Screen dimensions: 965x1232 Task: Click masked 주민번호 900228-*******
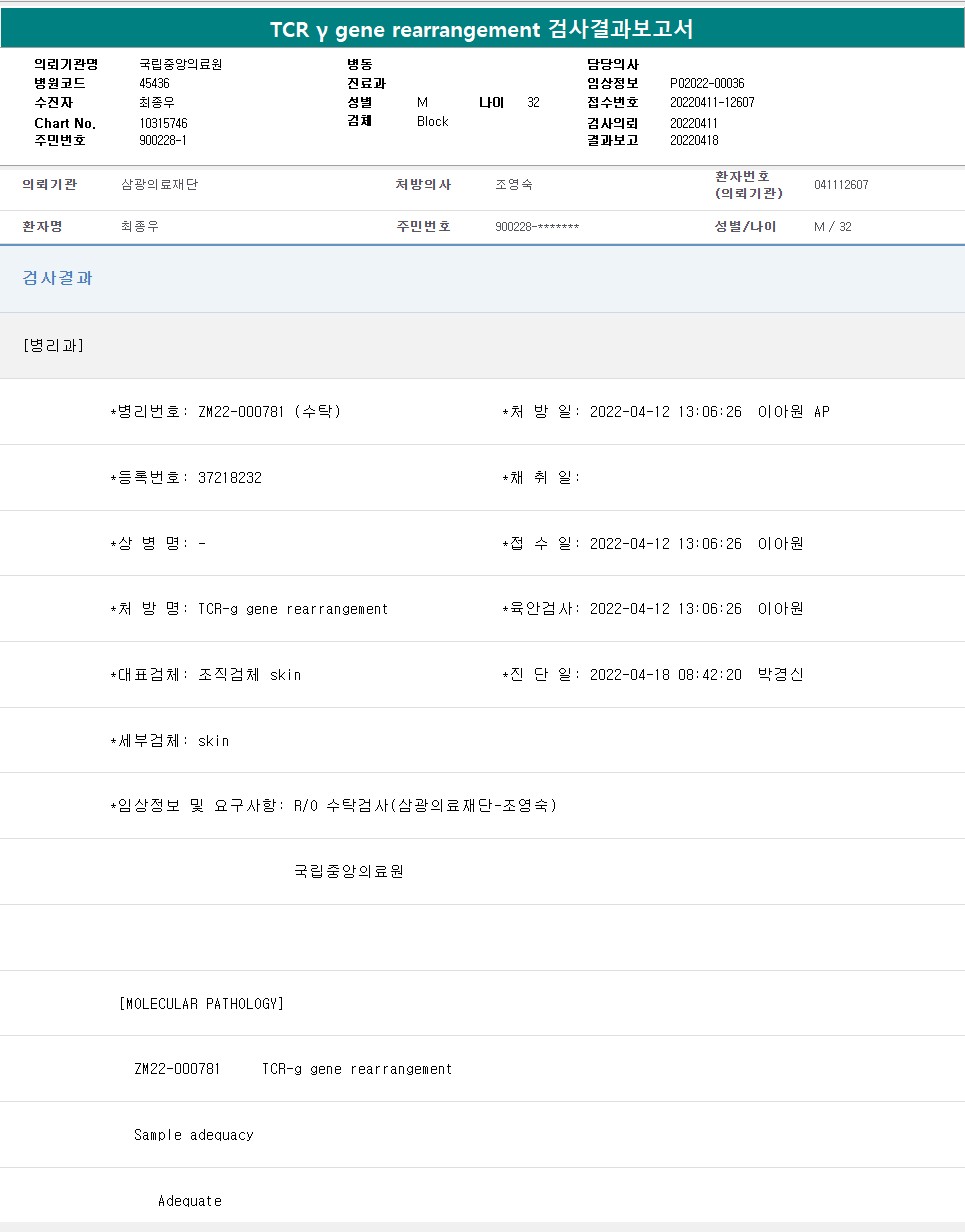pos(537,227)
